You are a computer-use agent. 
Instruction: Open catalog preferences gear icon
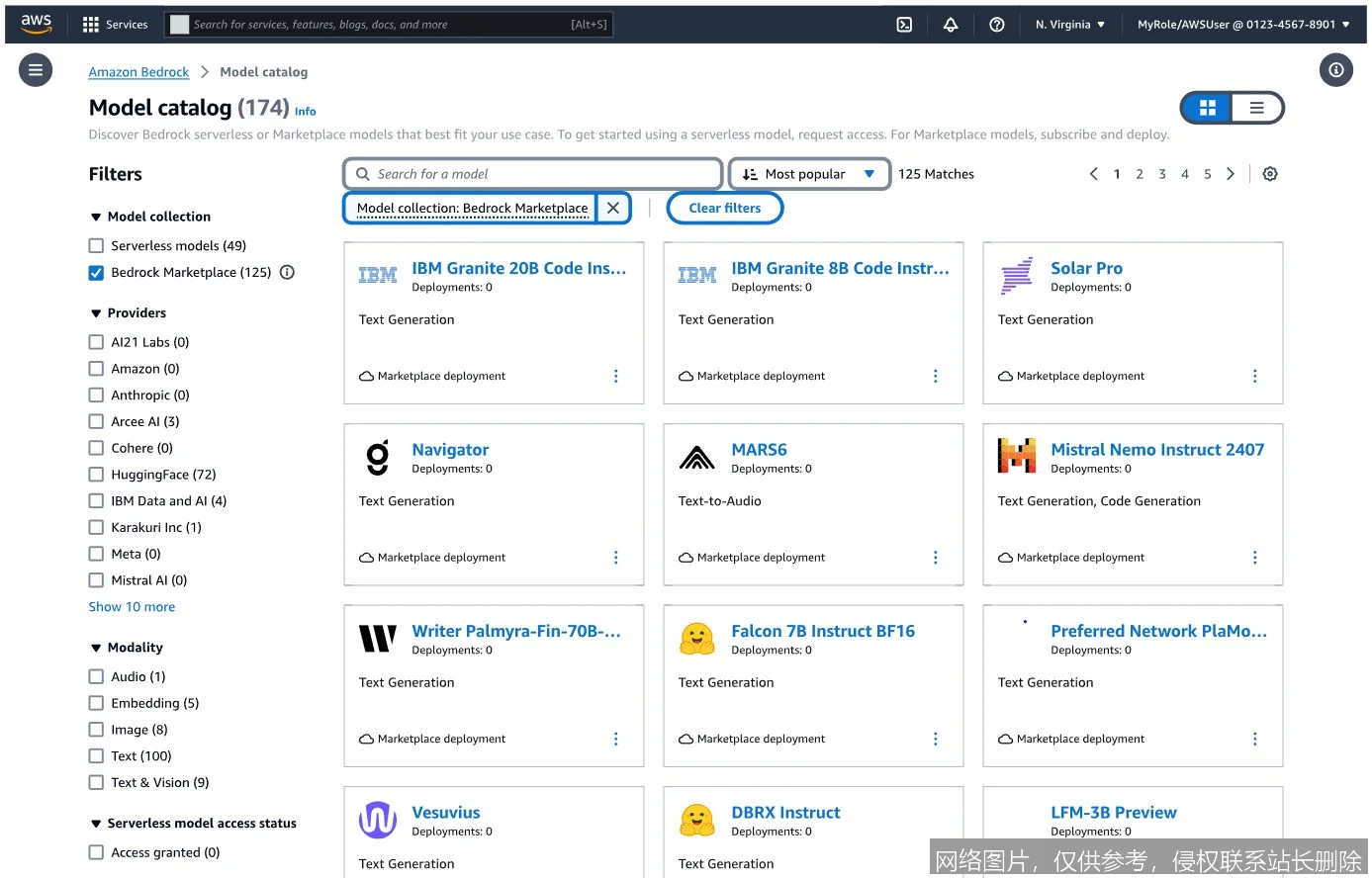pos(1270,174)
